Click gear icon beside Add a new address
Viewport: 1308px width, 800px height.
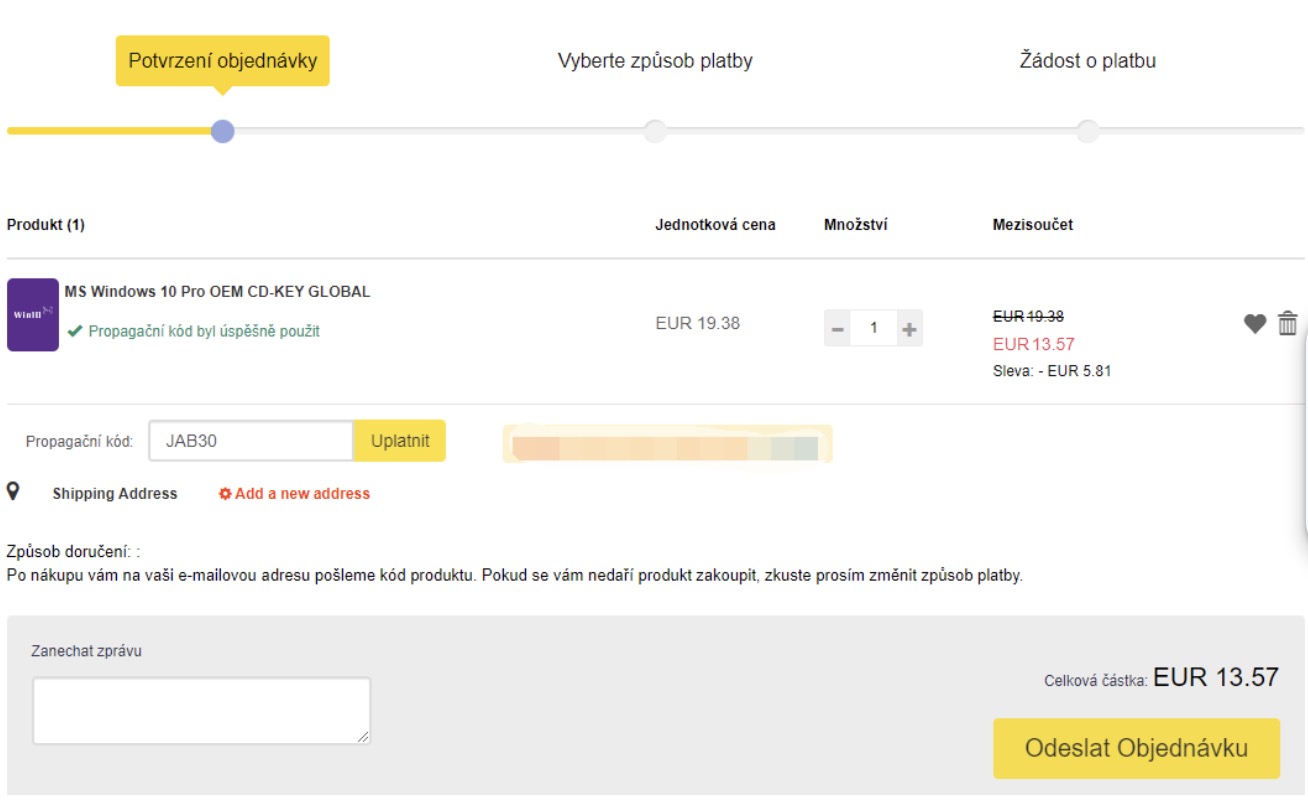click(225, 494)
